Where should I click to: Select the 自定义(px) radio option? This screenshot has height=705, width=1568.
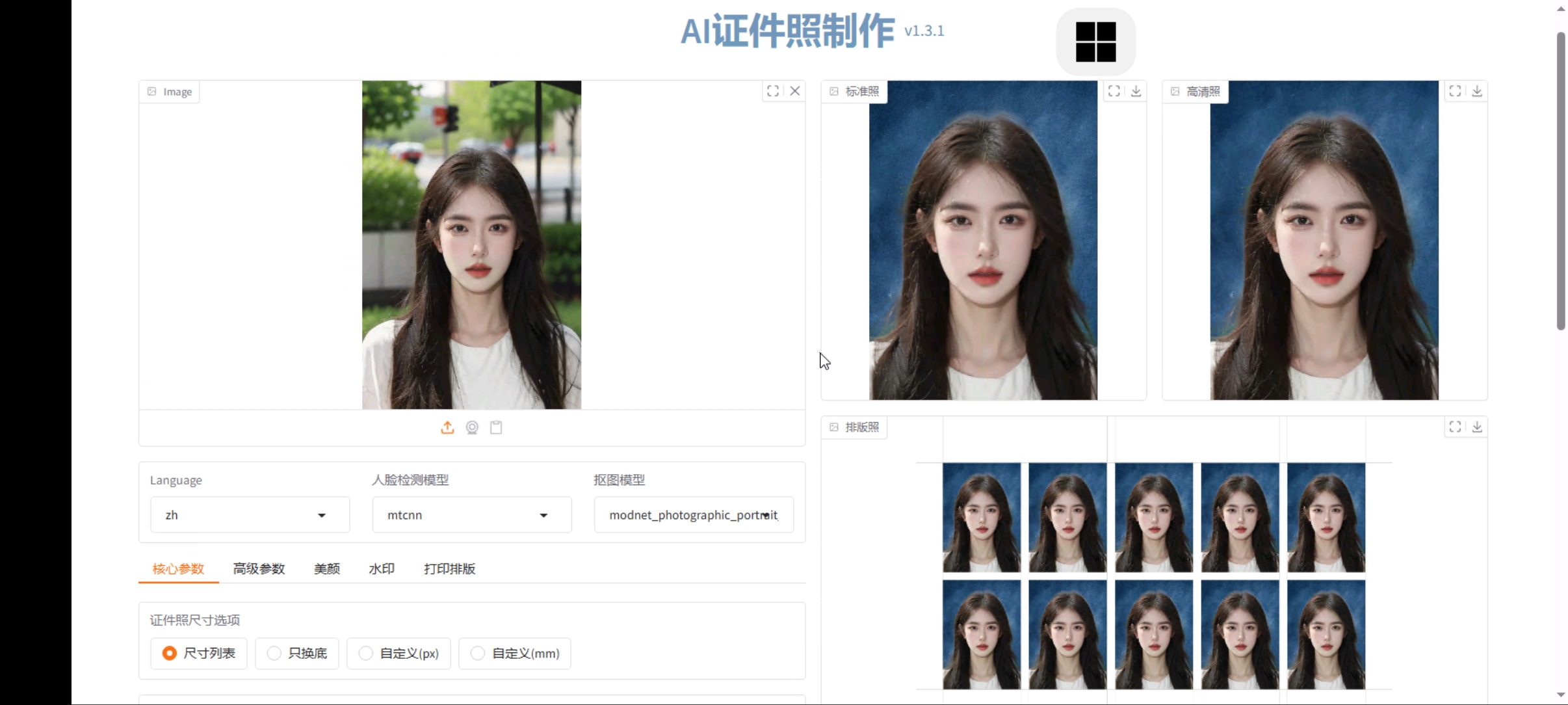[x=399, y=653]
